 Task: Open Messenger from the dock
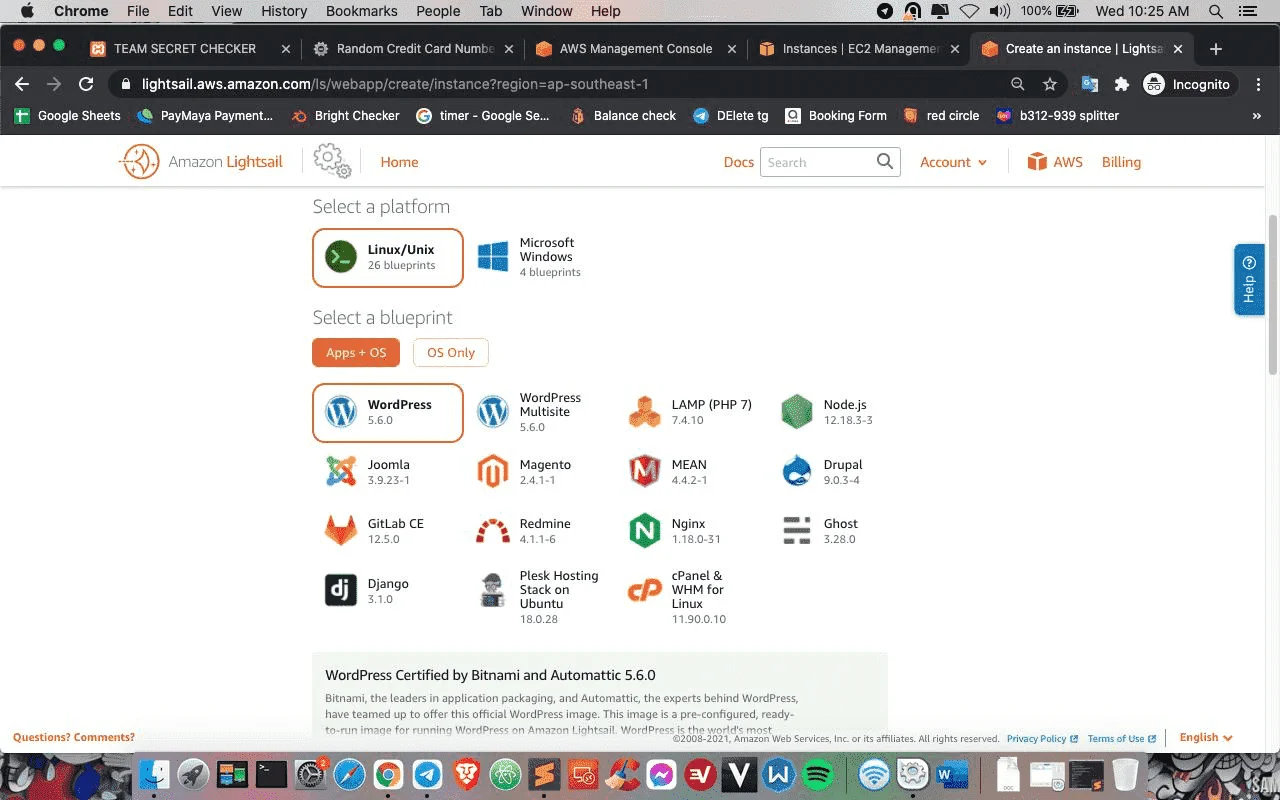pyautogui.click(x=662, y=774)
